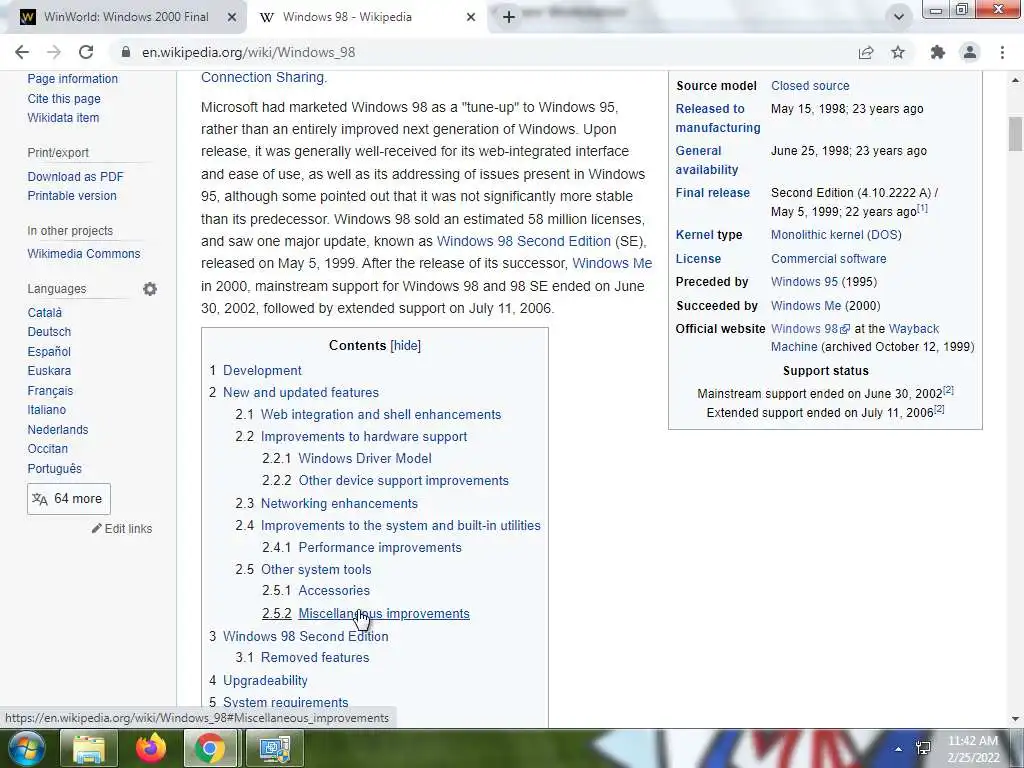Open the tab search dropdown arrow
The image size is (1024, 768).
(x=899, y=17)
